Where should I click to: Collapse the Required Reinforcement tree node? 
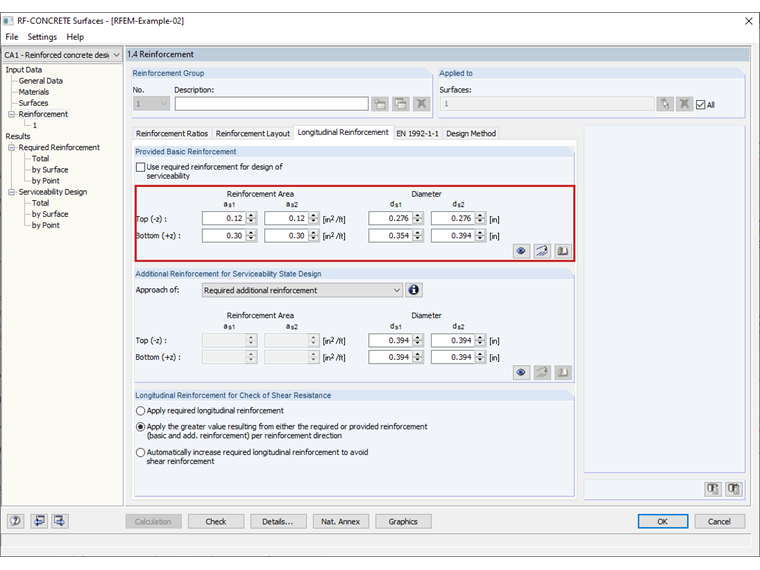[x=12, y=147]
